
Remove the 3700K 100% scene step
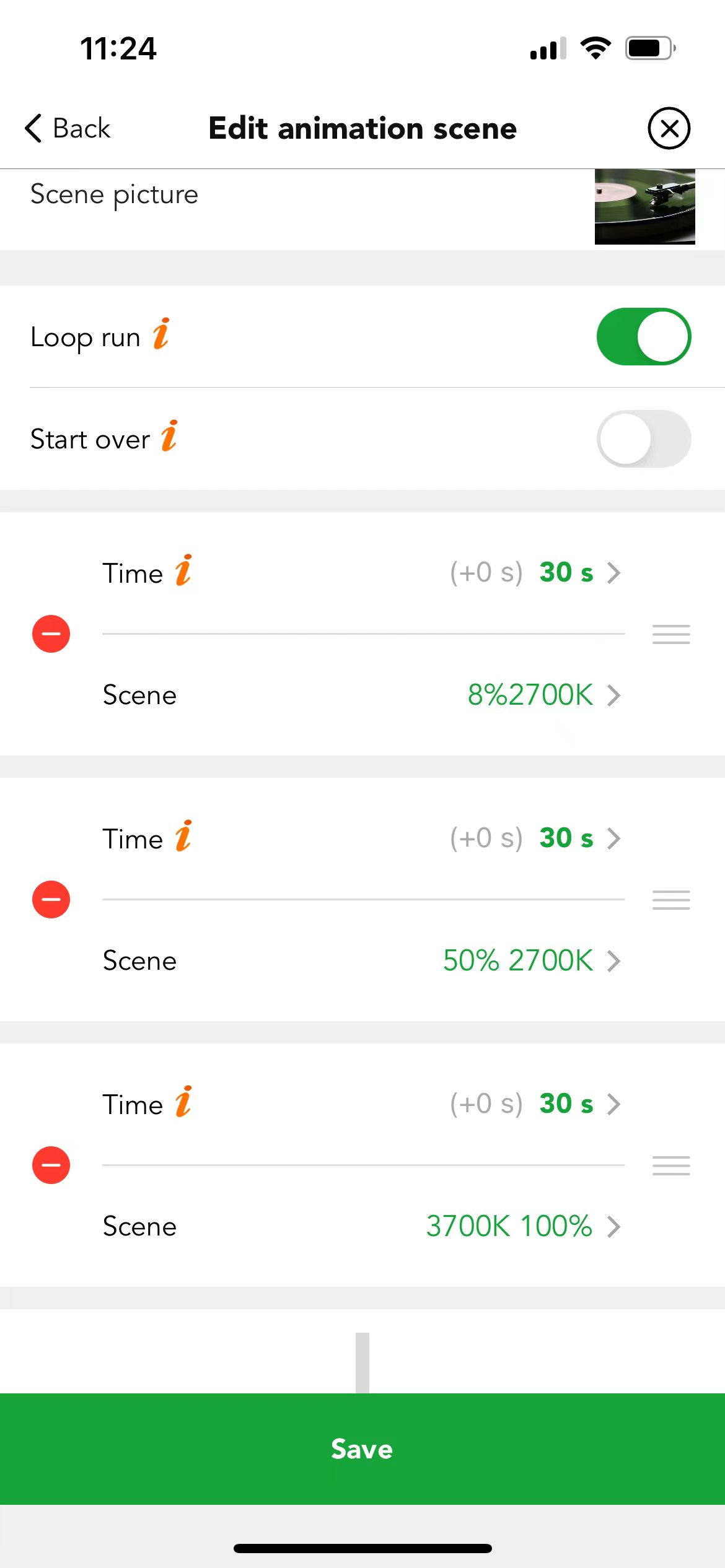pyautogui.click(x=51, y=1165)
